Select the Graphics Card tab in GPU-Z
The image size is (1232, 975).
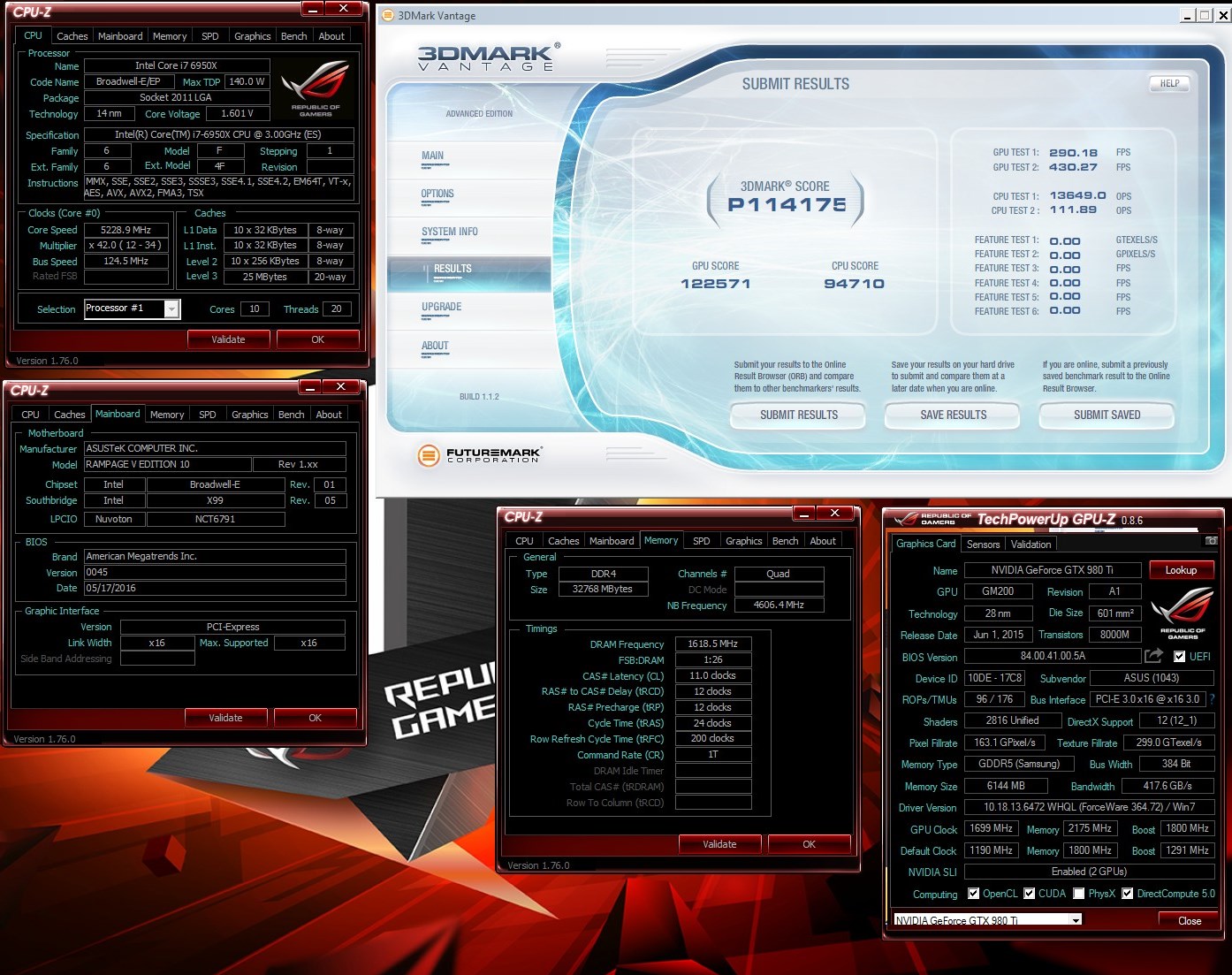click(925, 544)
